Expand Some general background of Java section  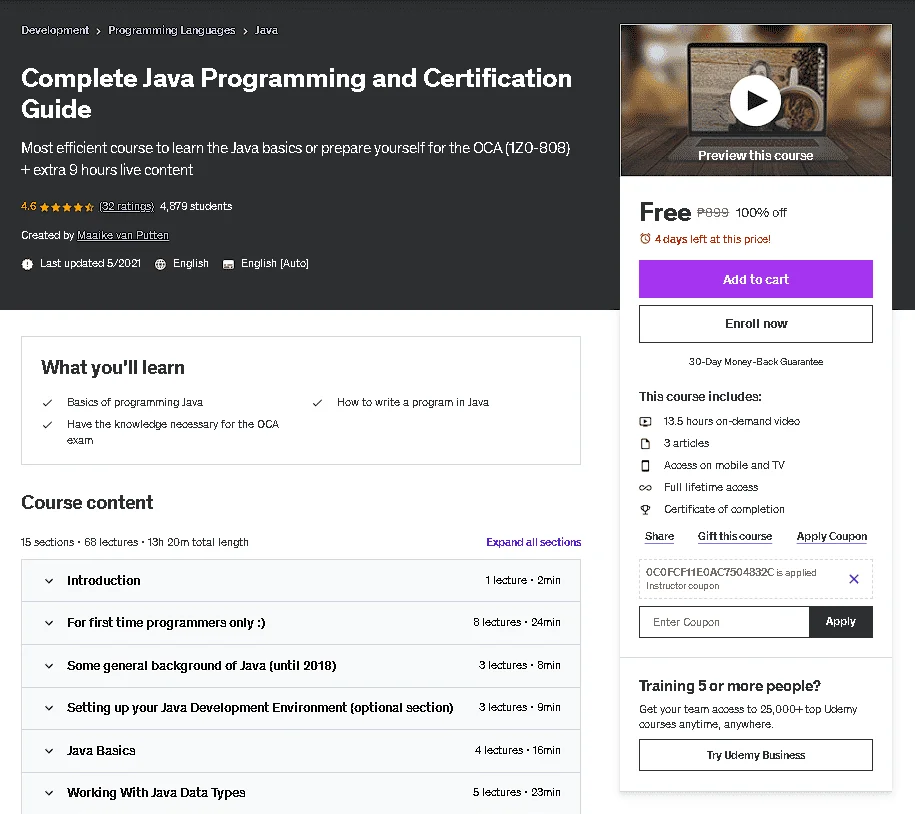[301, 666]
